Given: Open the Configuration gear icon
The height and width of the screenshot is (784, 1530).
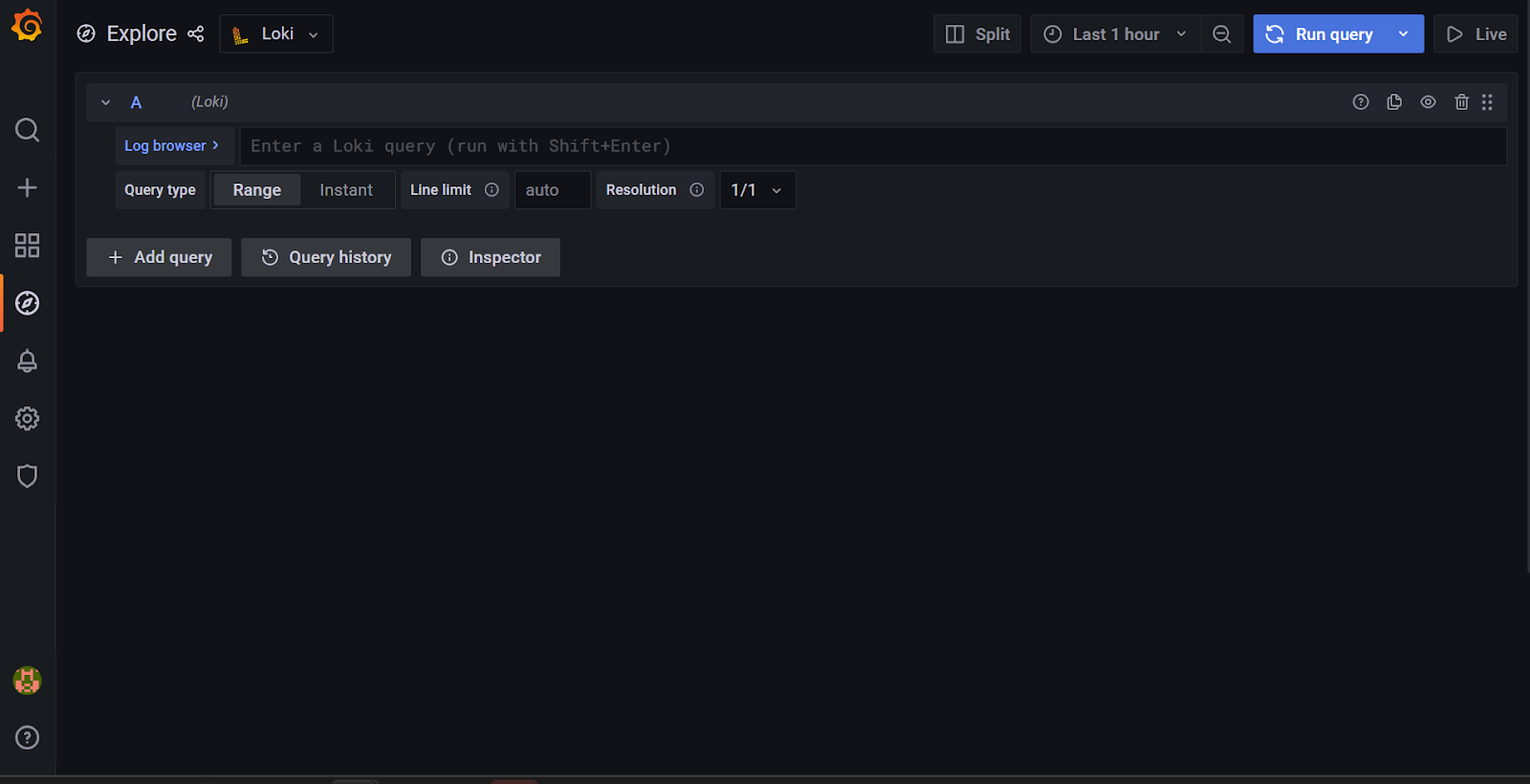Looking at the screenshot, I should [x=27, y=419].
